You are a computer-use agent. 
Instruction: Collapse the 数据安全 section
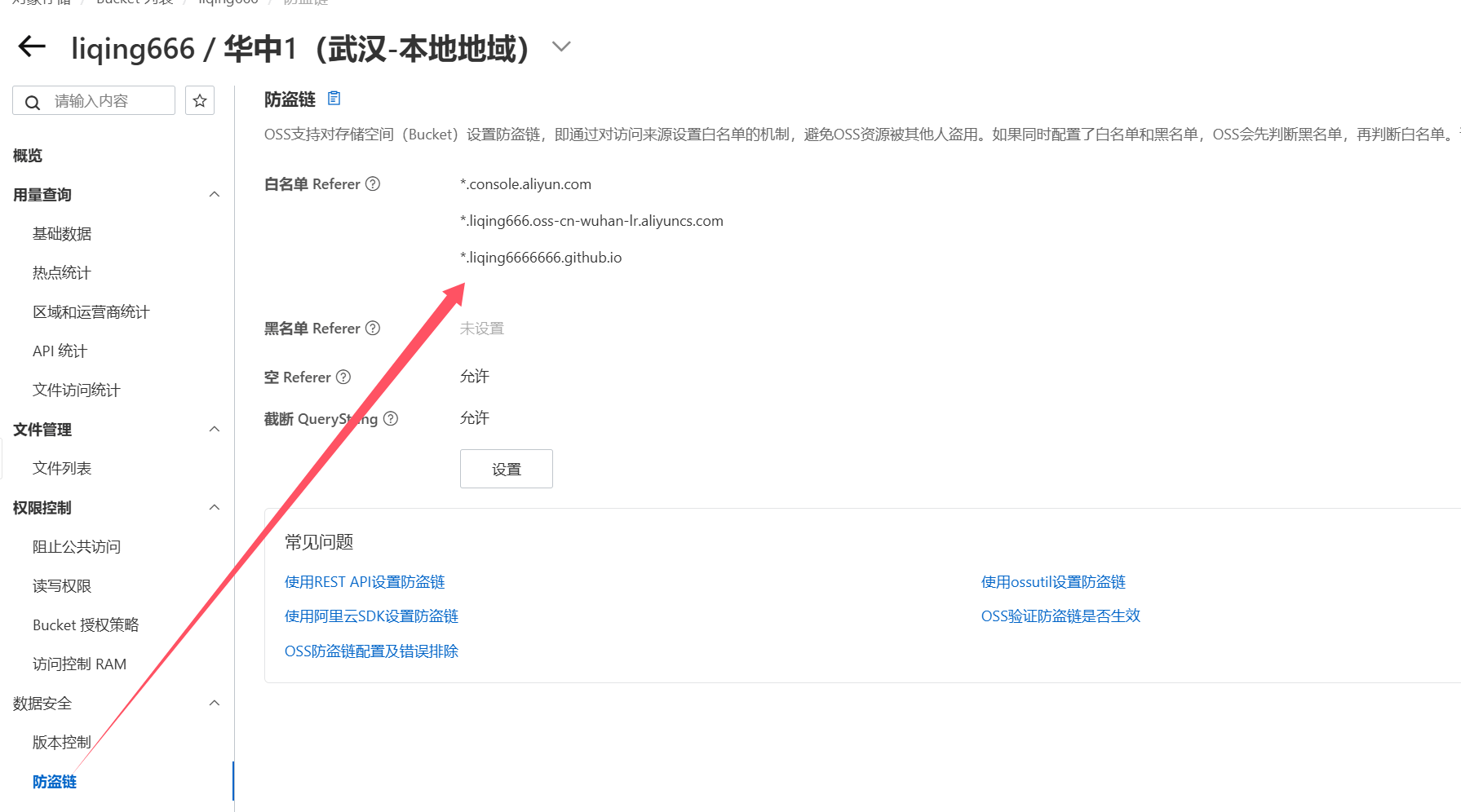(x=215, y=704)
